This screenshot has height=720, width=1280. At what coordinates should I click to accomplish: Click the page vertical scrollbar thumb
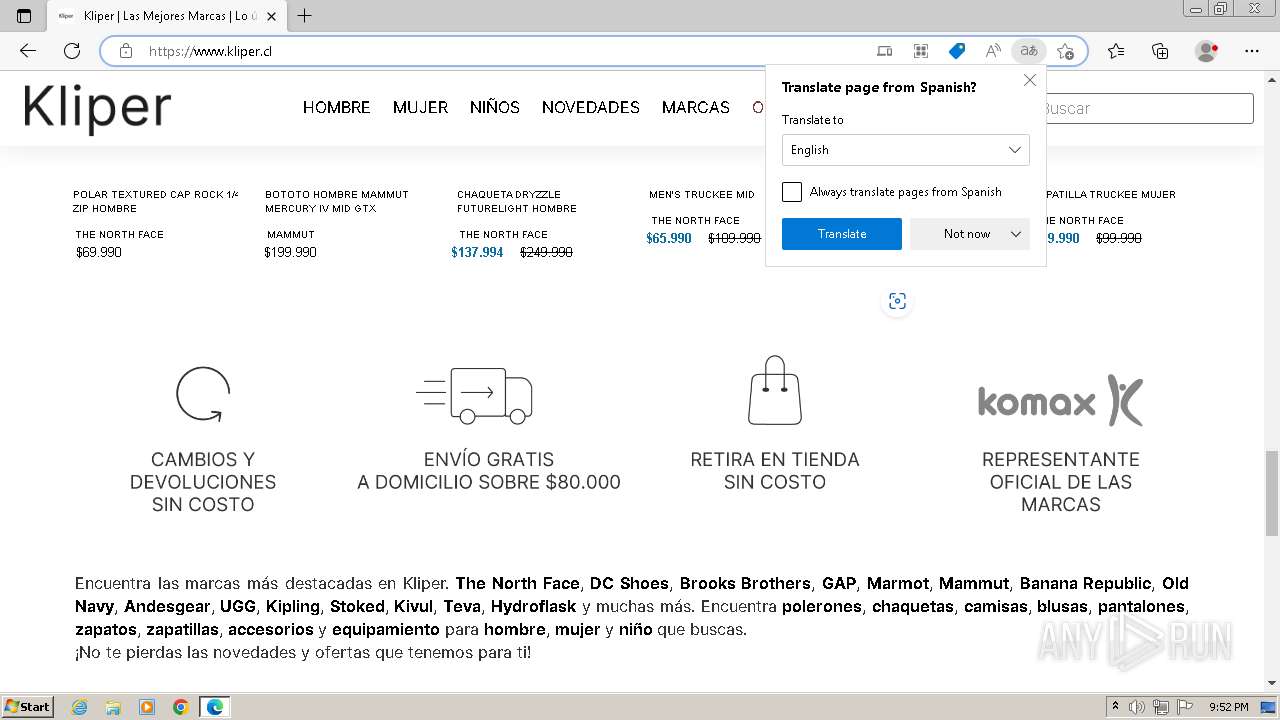pos(1271,493)
